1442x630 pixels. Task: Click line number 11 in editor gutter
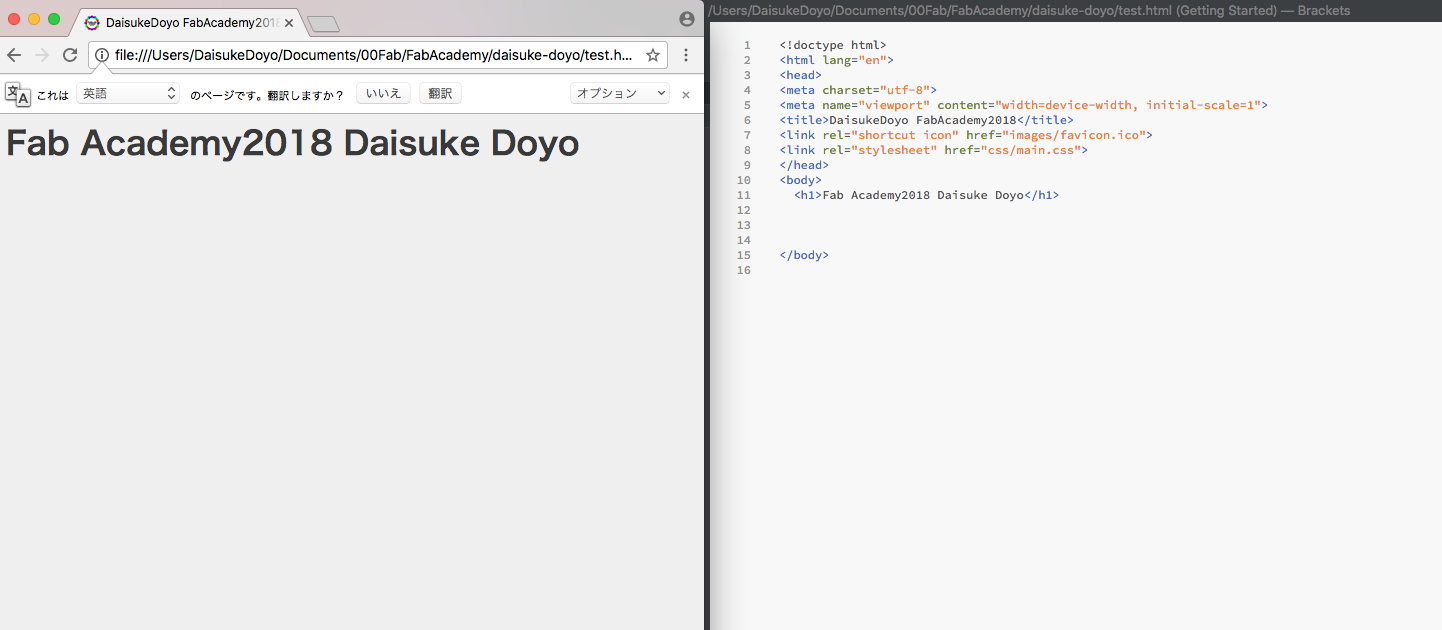pyautogui.click(x=743, y=195)
